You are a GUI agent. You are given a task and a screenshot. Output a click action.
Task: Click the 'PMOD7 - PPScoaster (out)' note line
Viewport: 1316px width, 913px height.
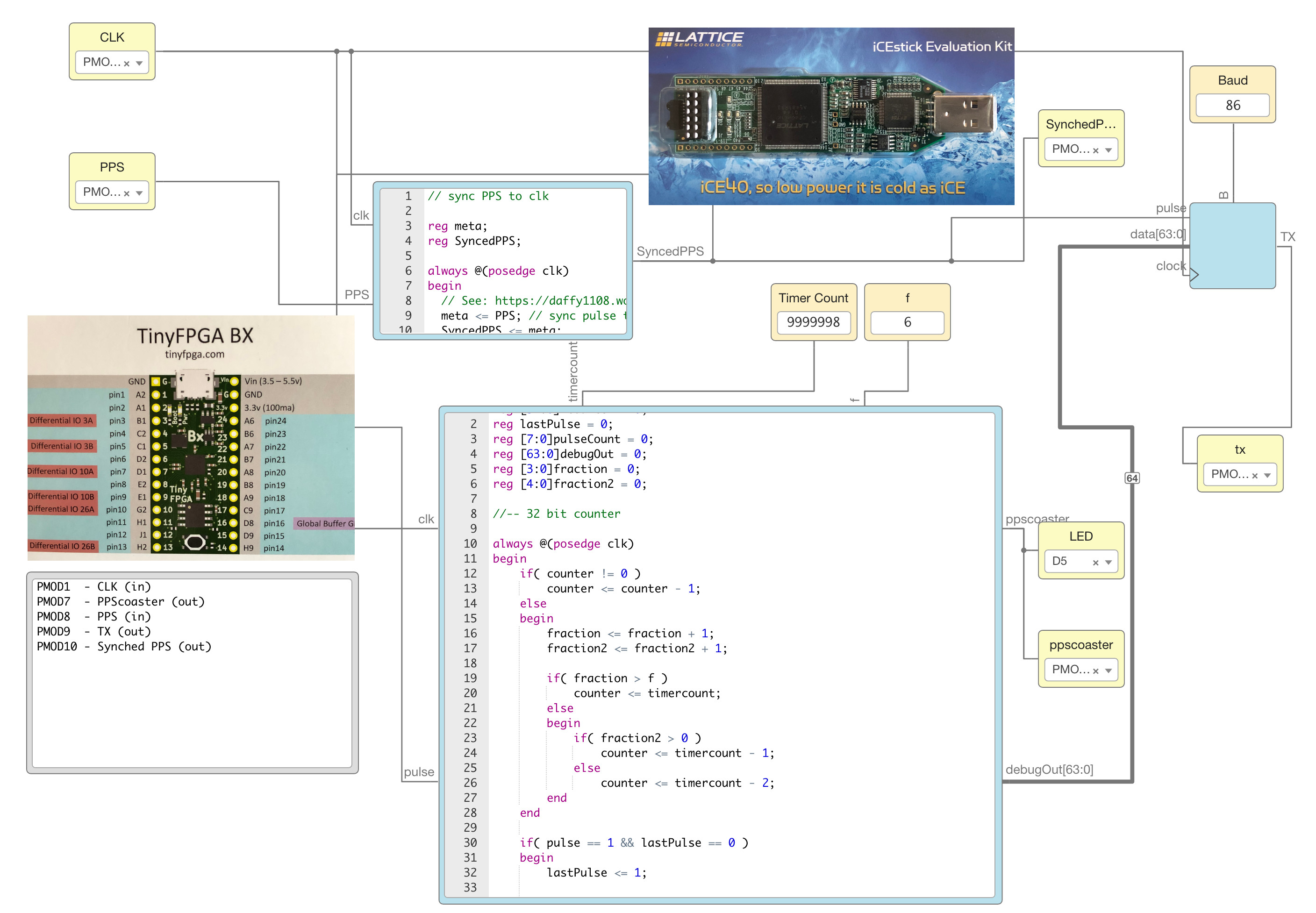121,602
